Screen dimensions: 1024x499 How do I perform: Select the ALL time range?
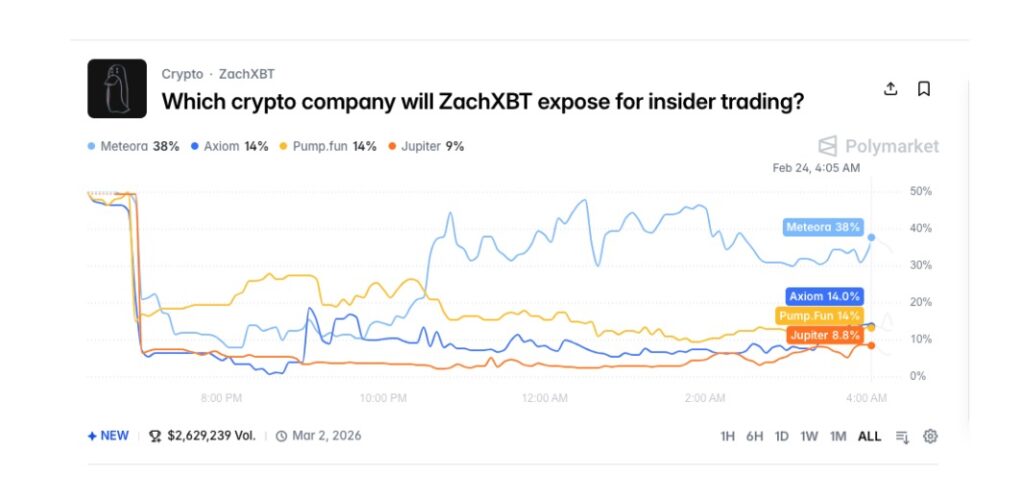[x=869, y=436]
